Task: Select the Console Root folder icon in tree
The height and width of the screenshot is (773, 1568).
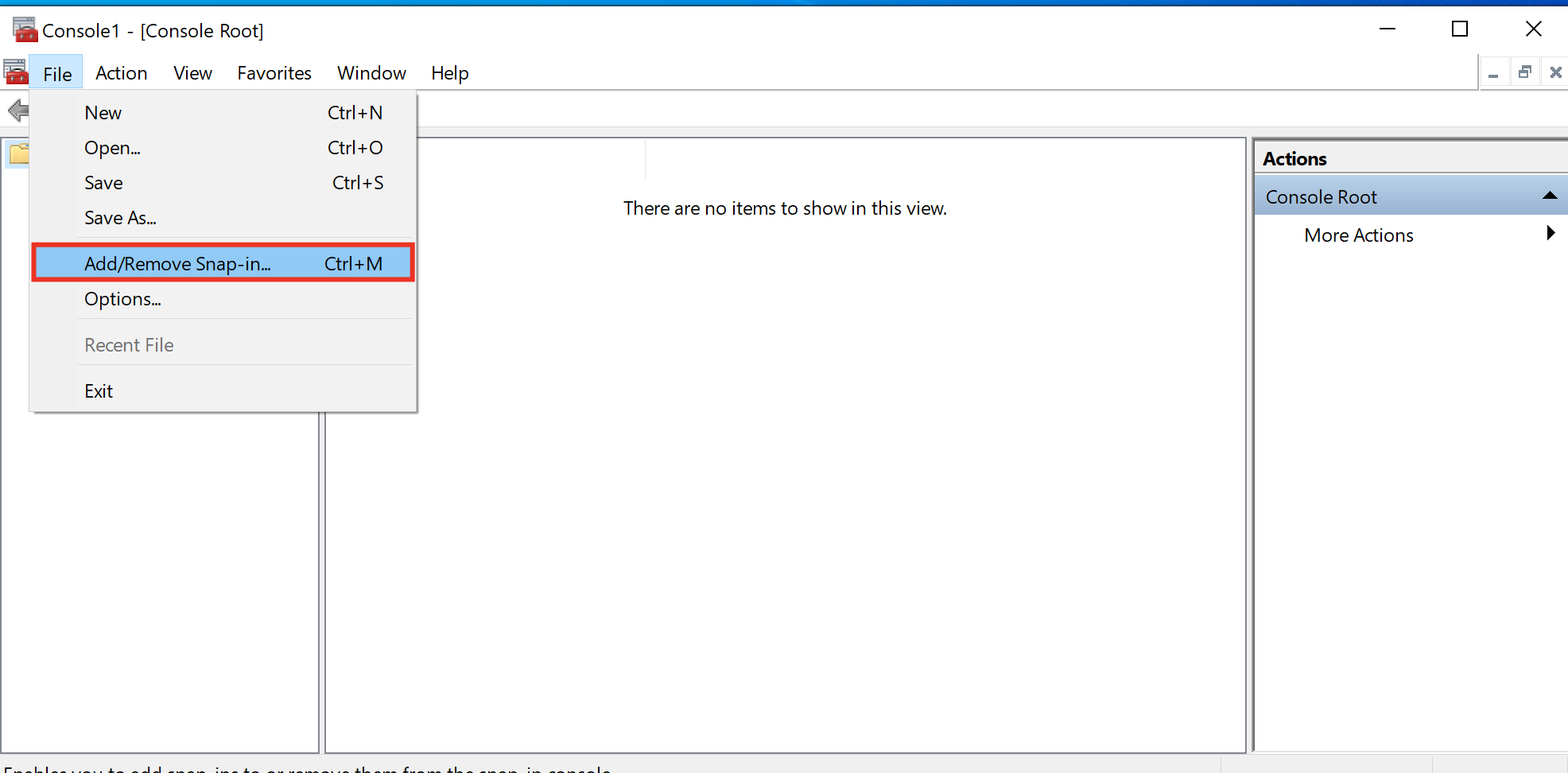Action: point(18,153)
